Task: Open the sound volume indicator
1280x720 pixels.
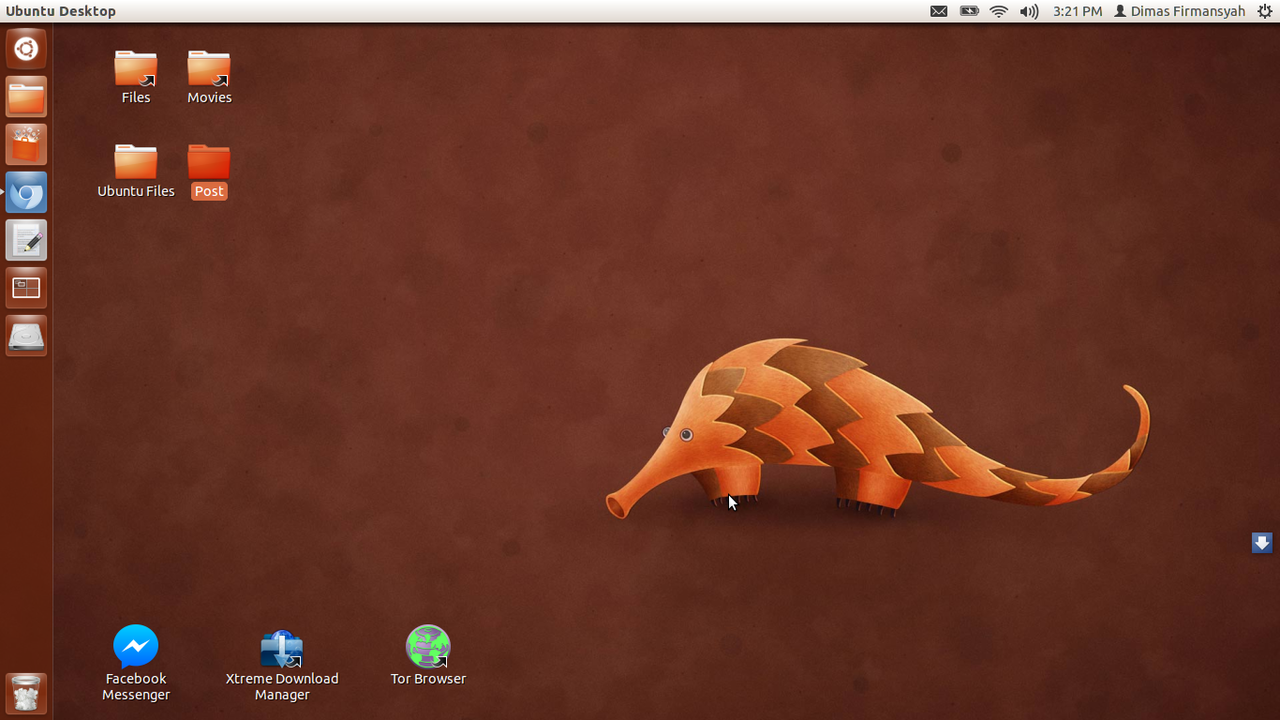Action: click(x=1029, y=11)
